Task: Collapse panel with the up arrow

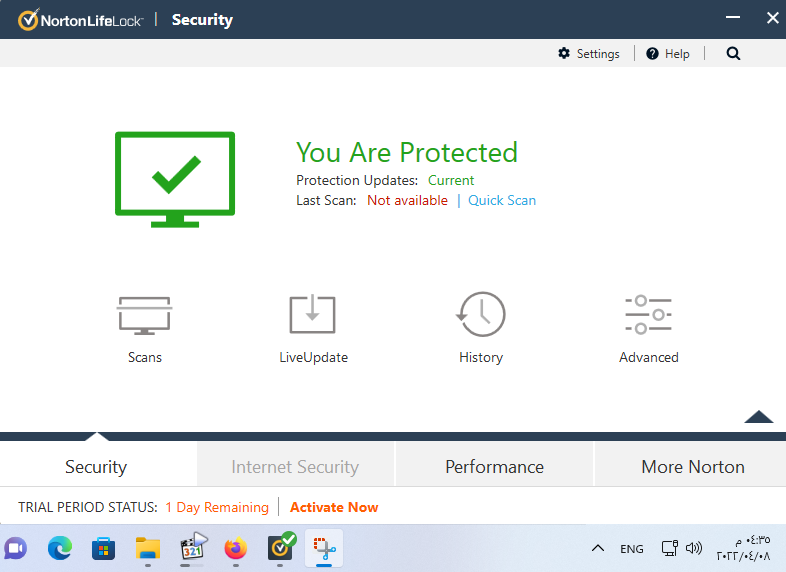Action: (x=758, y=417)
